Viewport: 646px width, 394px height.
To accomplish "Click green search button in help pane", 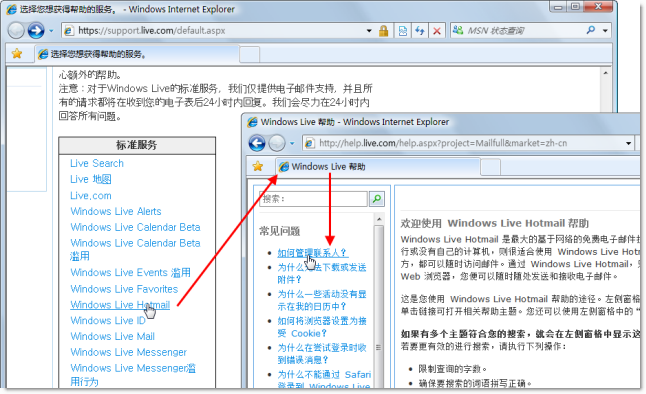I will click(377, 199).
